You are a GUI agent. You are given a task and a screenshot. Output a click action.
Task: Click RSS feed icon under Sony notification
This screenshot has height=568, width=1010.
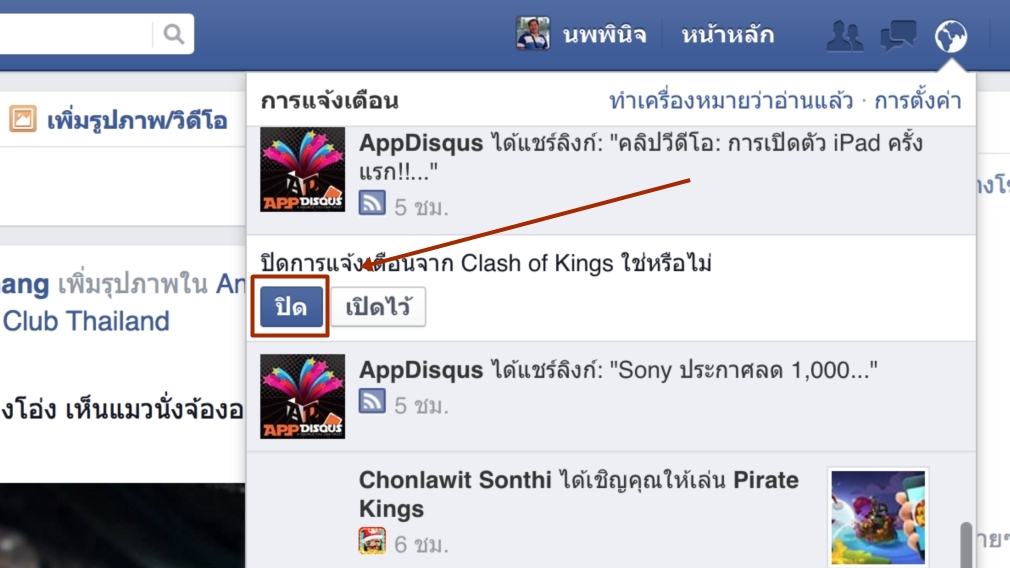click(372, 401)
